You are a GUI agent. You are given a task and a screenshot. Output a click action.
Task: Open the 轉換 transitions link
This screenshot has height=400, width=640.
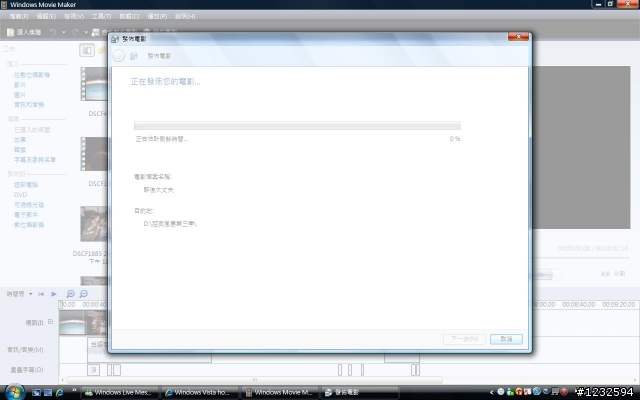20,150
